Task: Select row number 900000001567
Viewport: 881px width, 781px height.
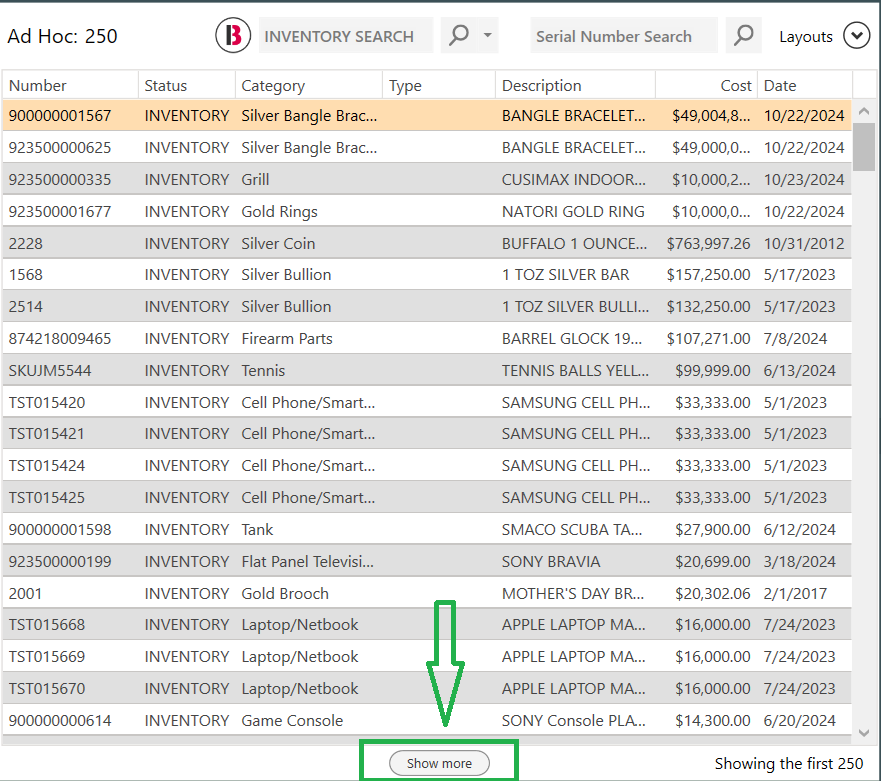Action: coord(427,115)
